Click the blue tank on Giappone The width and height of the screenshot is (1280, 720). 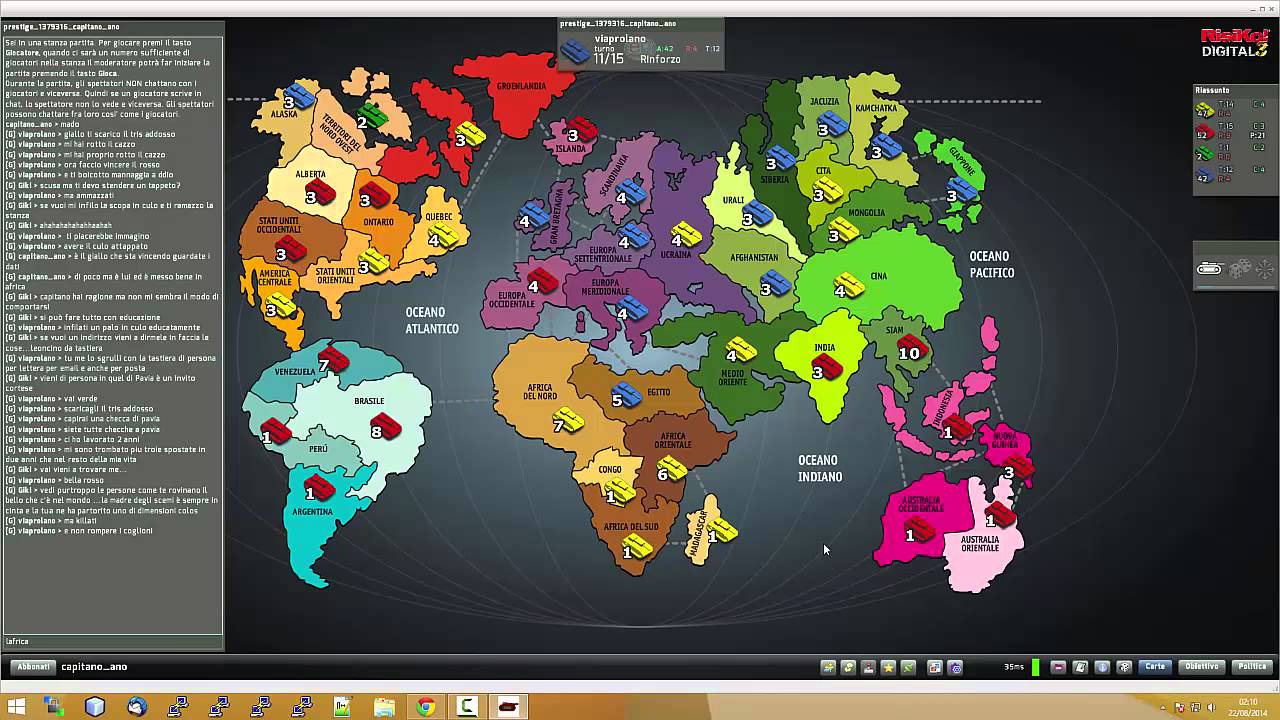(x=961, y=191)
